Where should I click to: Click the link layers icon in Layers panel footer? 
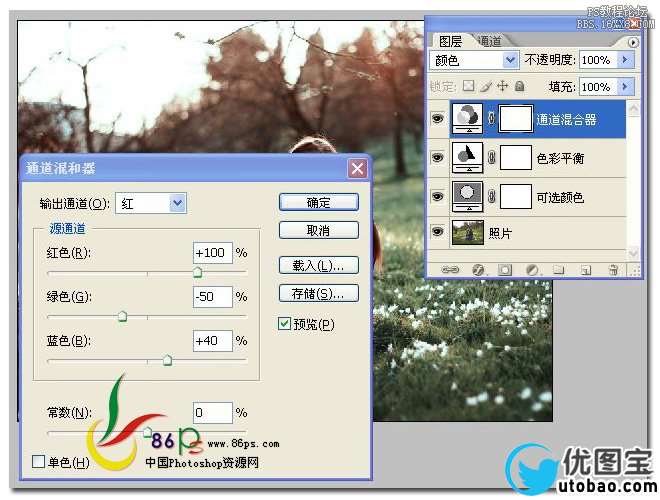point(450,269)
